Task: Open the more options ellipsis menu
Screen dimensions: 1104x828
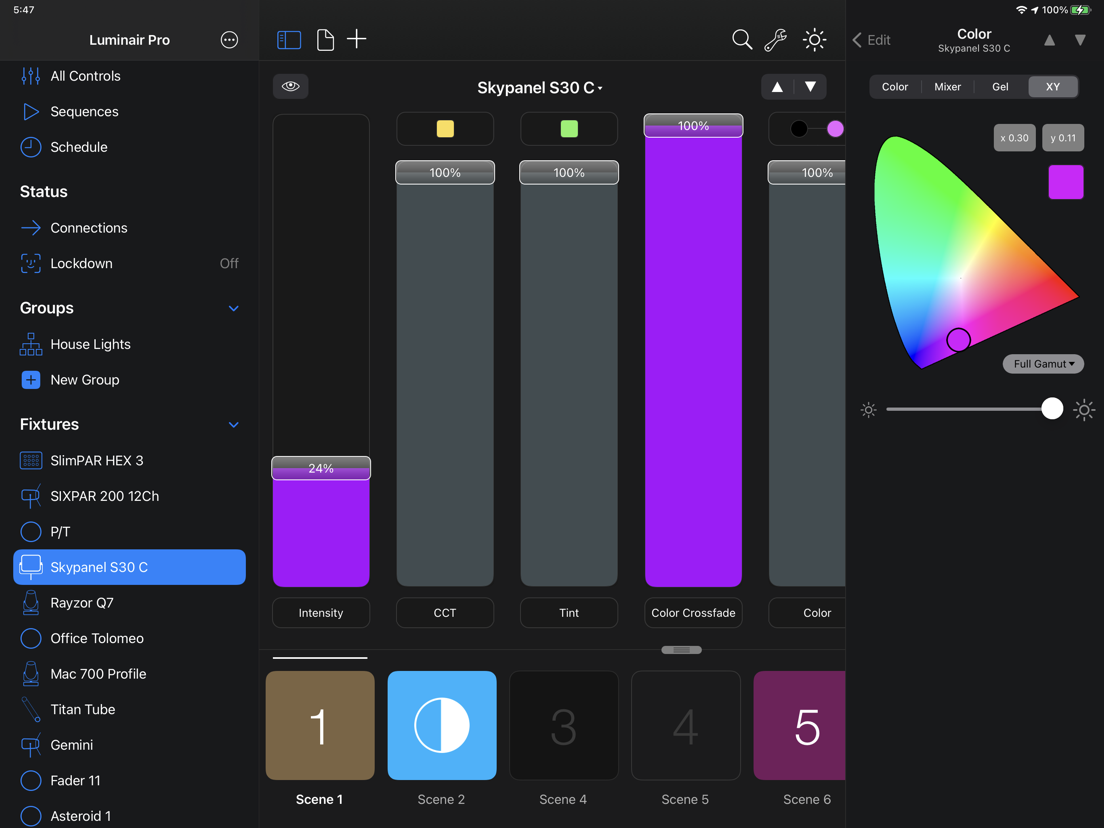Action: point(229,40)
